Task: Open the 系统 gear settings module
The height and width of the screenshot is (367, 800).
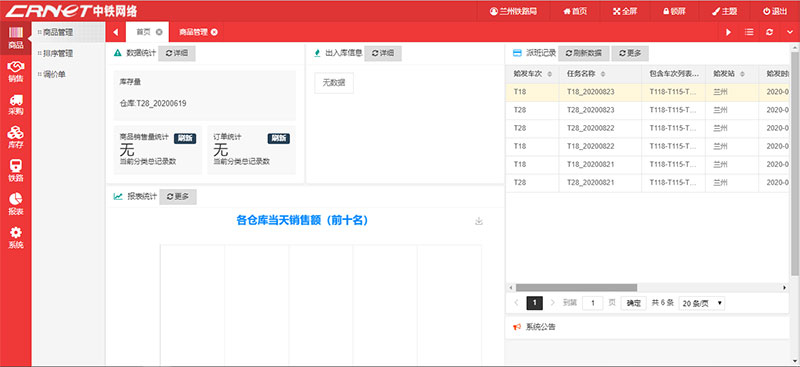Action: pos(16,238)
